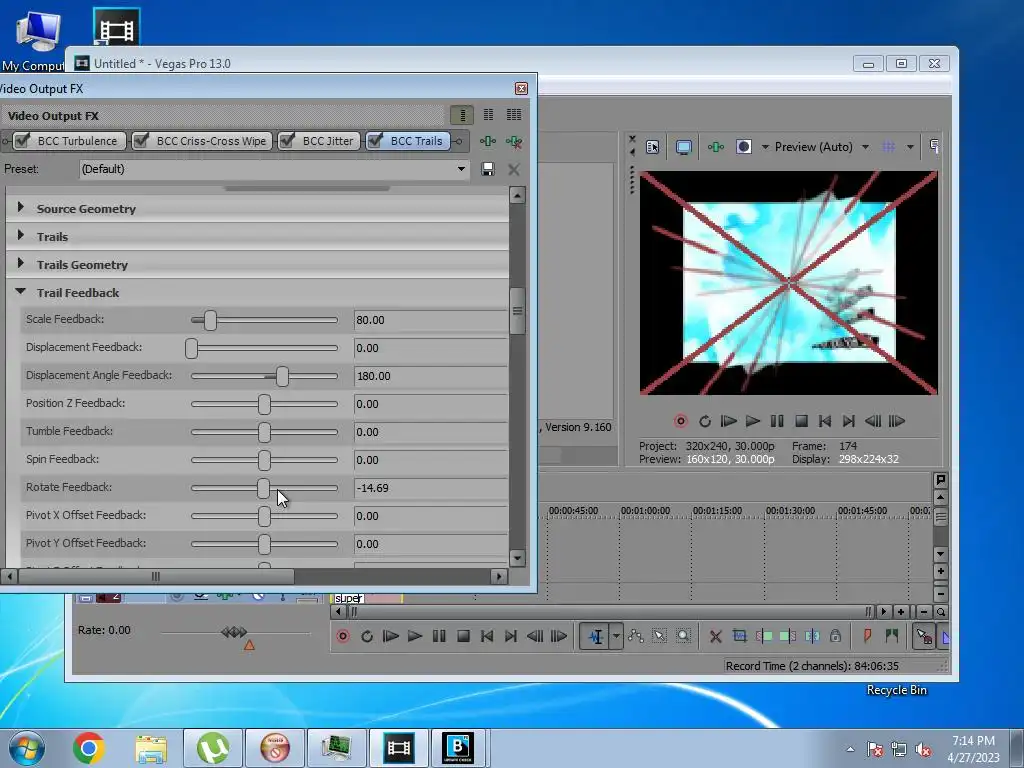The height and width of the screenshot is (768, 1024).
Task: Select the Normal Edit tool
Action: 596,636
